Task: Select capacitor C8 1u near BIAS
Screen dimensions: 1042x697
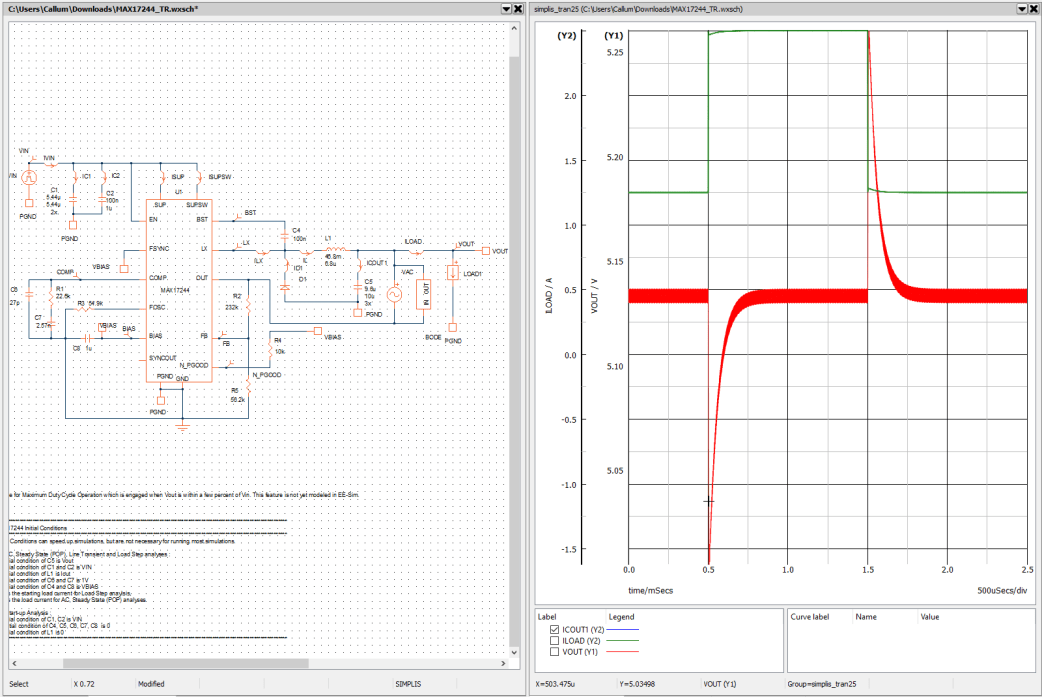Action: 86,338
